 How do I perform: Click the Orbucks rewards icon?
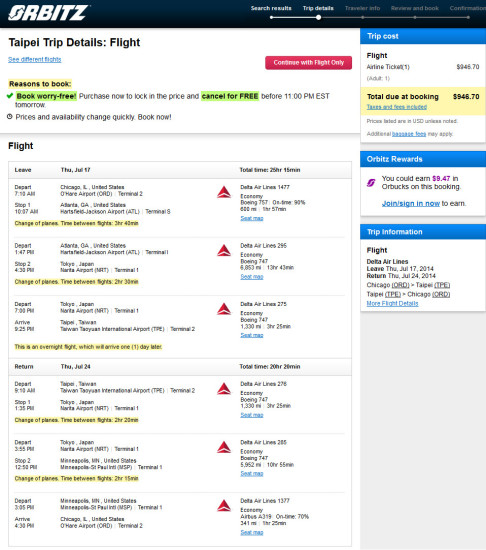click(x=371, y=182)
